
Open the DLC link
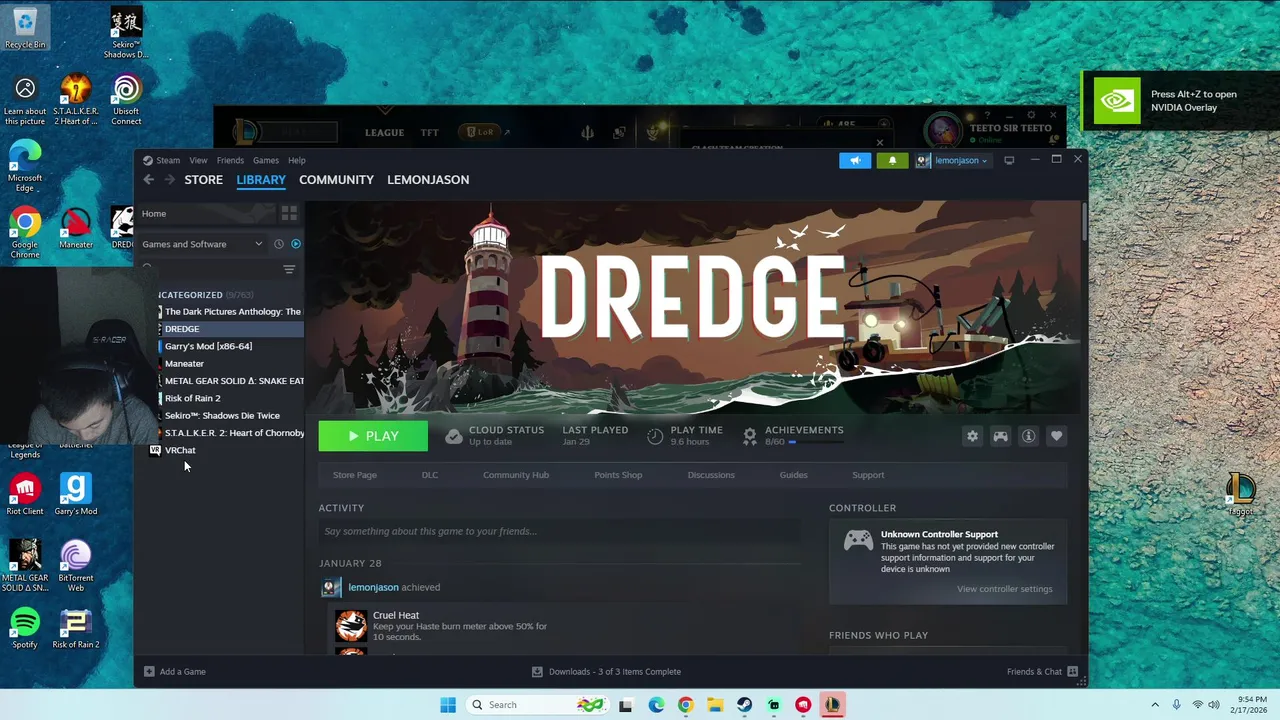click(430, 475)
